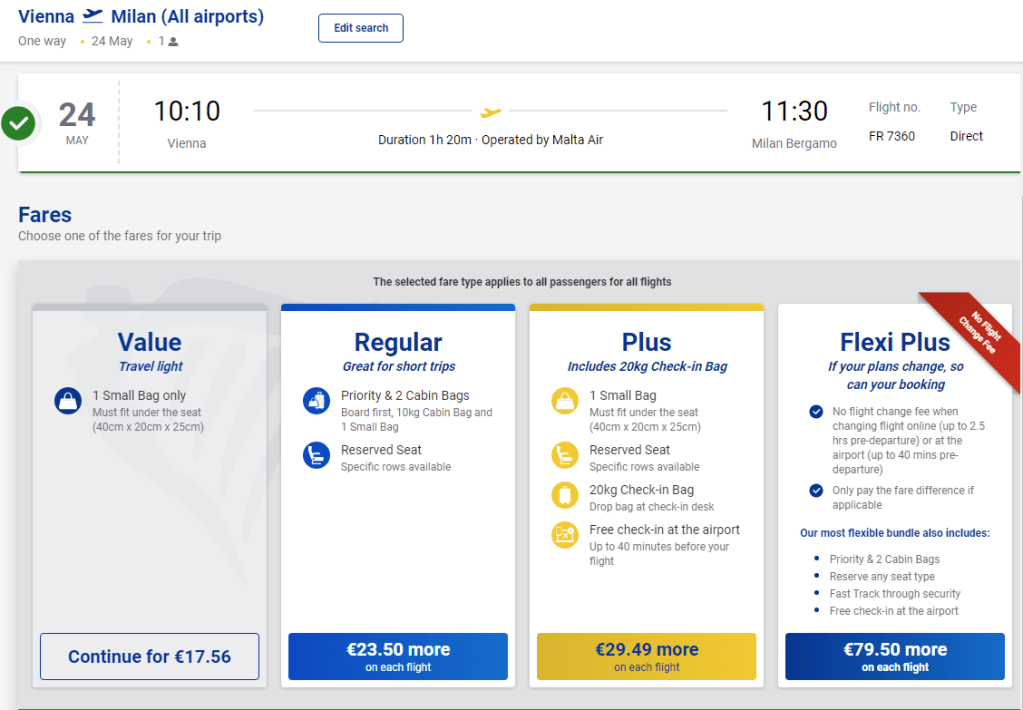
Task: Click Free check-in at airport icon
Action: (x=565, y=535)
